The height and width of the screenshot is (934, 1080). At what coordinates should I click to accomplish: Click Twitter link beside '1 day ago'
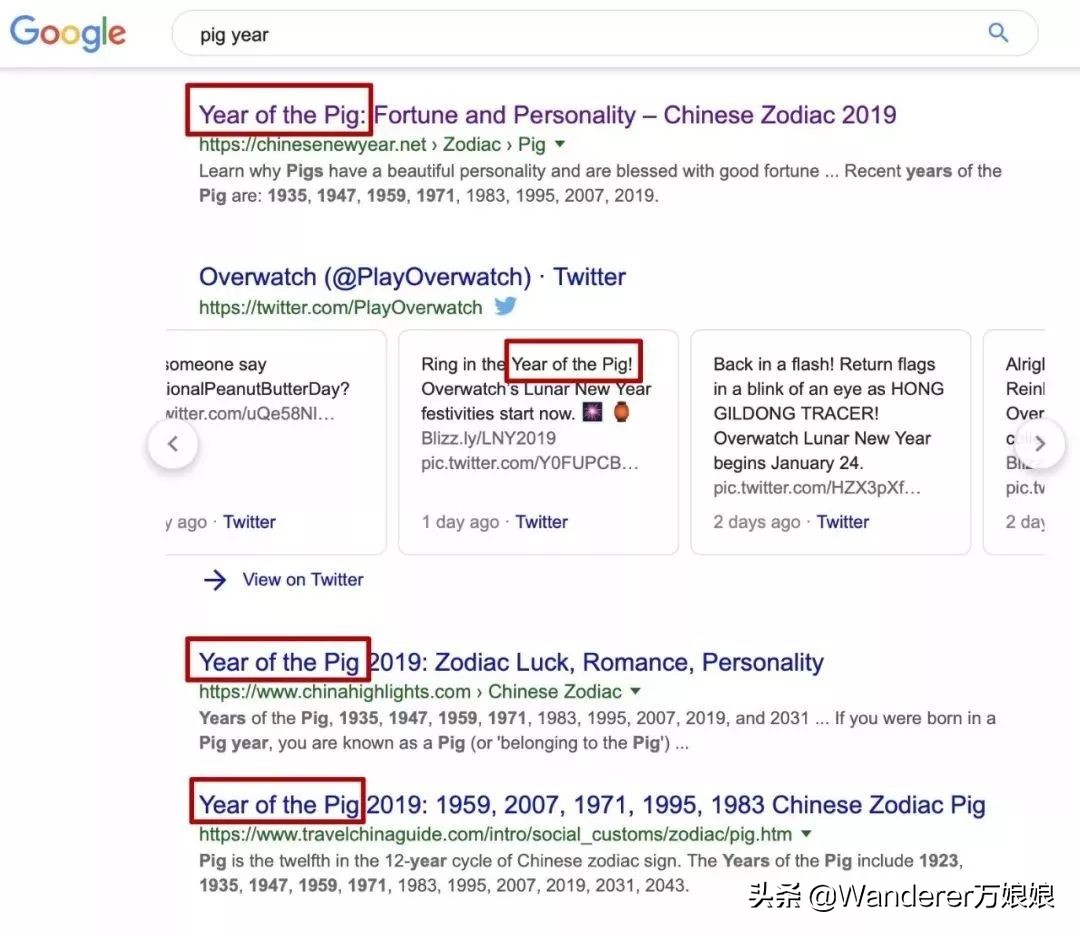pyautogui.click(x=541, y=522)
